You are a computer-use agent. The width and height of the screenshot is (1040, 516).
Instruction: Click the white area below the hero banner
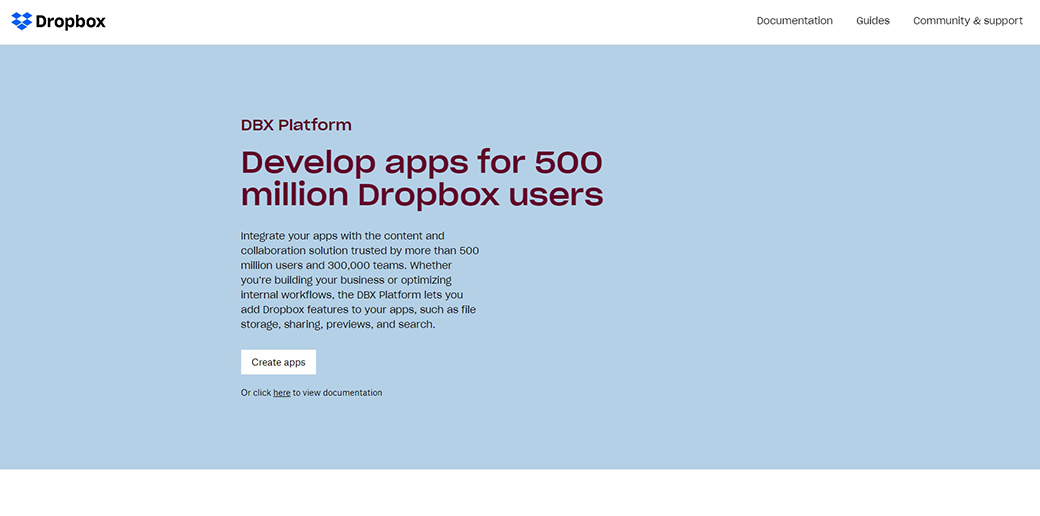(520, 493)
